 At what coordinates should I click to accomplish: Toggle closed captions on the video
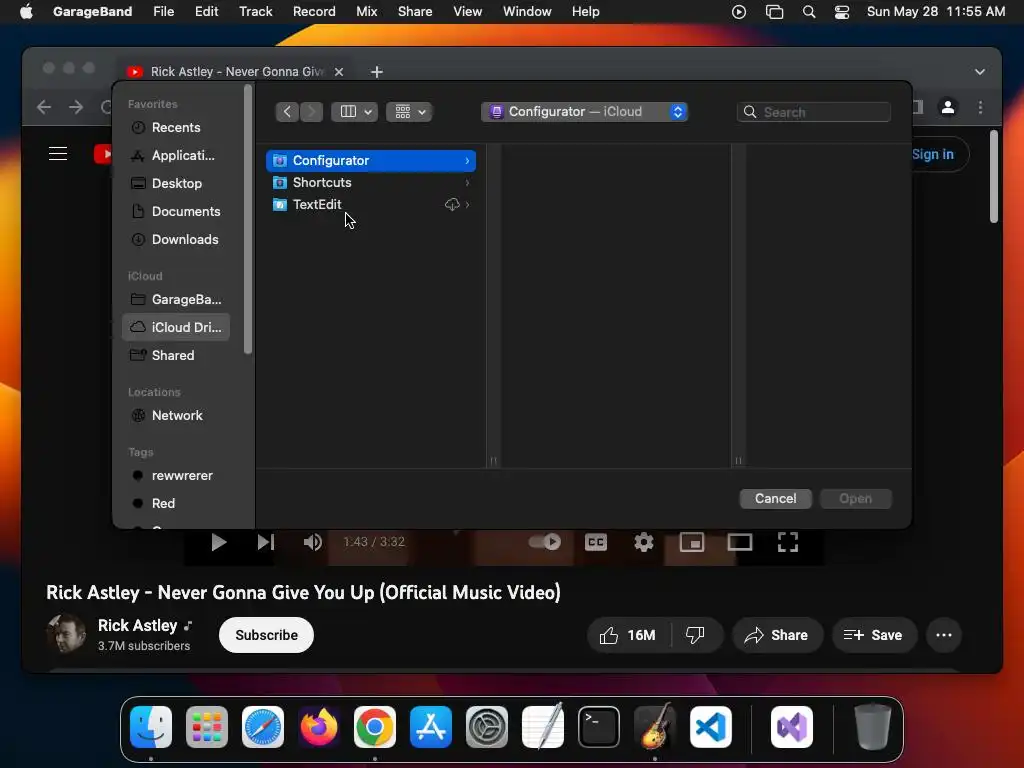pyautogui.click(x=596, y=542)
